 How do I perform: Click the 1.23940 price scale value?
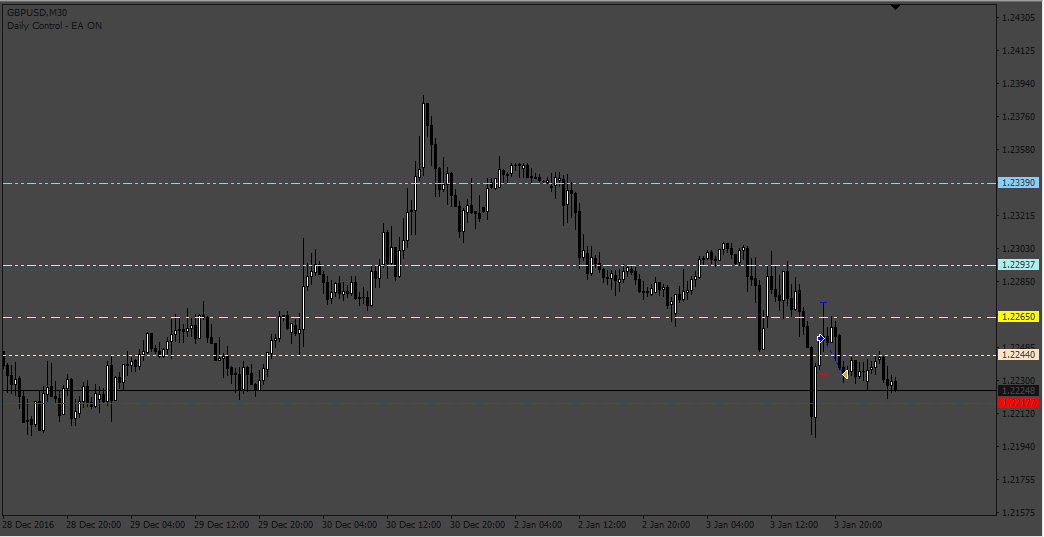point(1017,84)
